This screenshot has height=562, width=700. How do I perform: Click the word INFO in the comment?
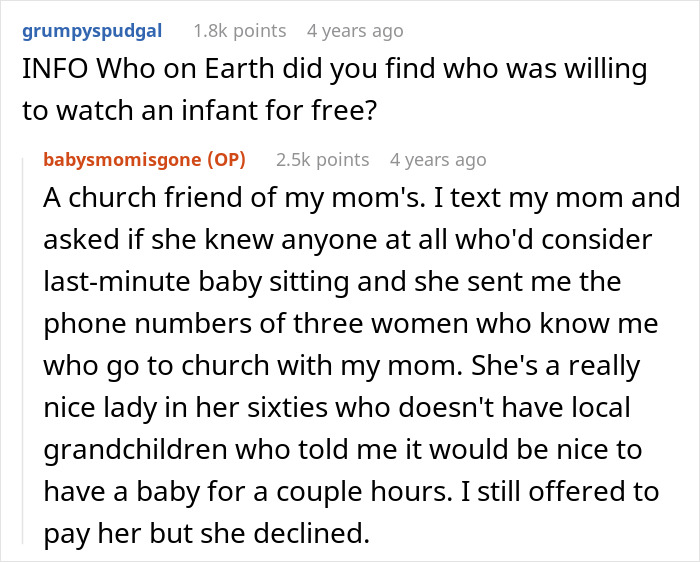pyautogui.click(x=48, y=70)
